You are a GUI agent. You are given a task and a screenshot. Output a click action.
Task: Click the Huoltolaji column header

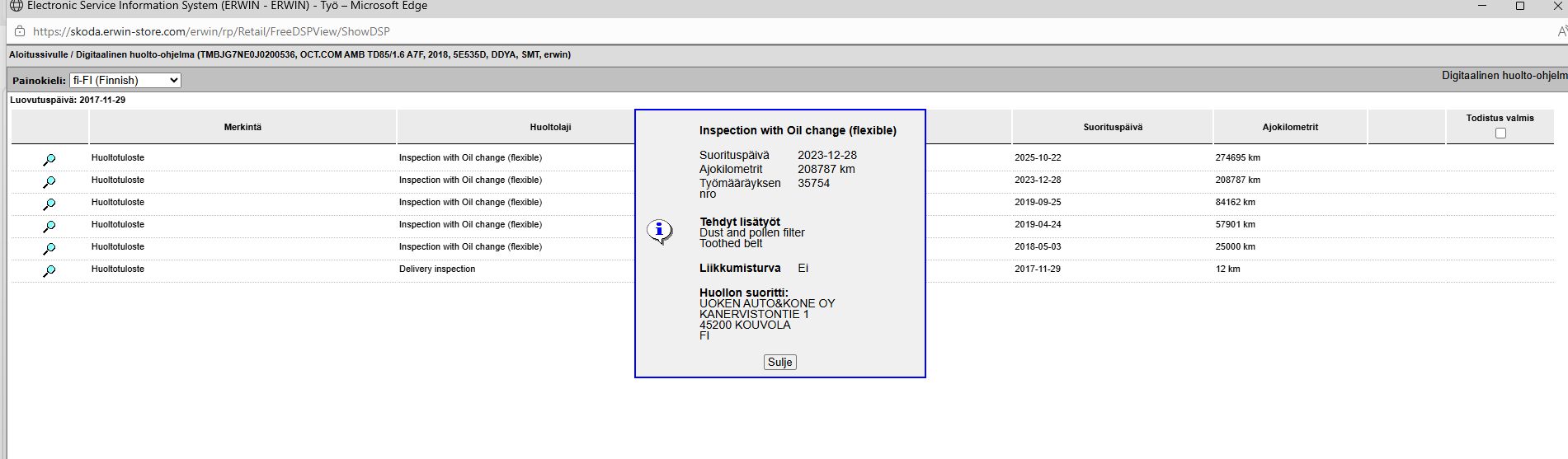point(550,127)
